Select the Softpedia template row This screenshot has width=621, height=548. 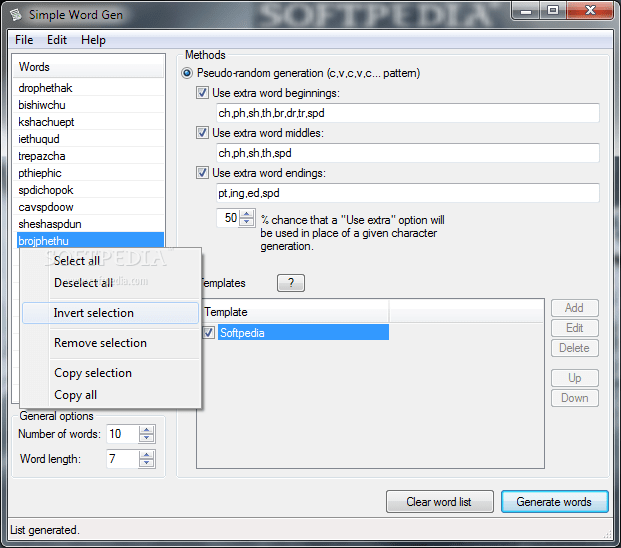tap(303, 333)
